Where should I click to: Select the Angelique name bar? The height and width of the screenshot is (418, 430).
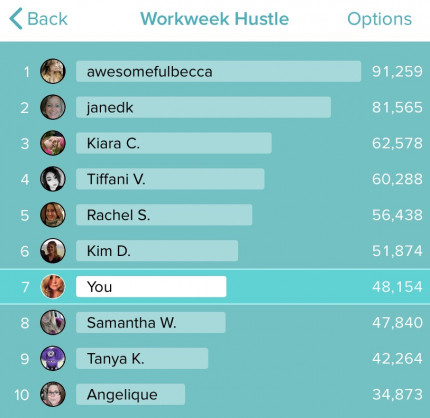point(130,395)
